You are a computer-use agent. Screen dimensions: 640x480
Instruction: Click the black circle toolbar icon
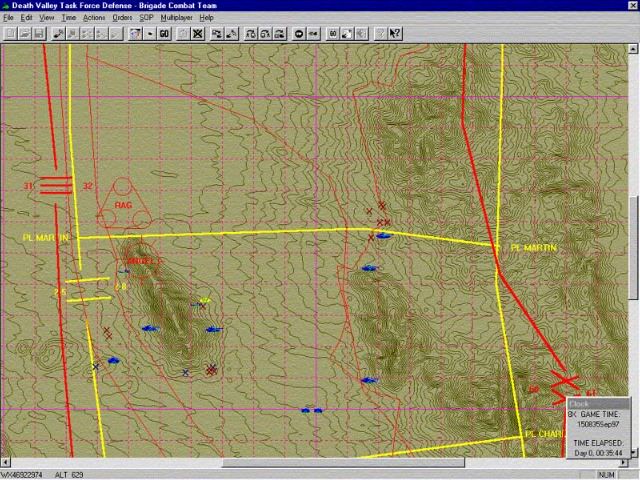click(300, 33)
